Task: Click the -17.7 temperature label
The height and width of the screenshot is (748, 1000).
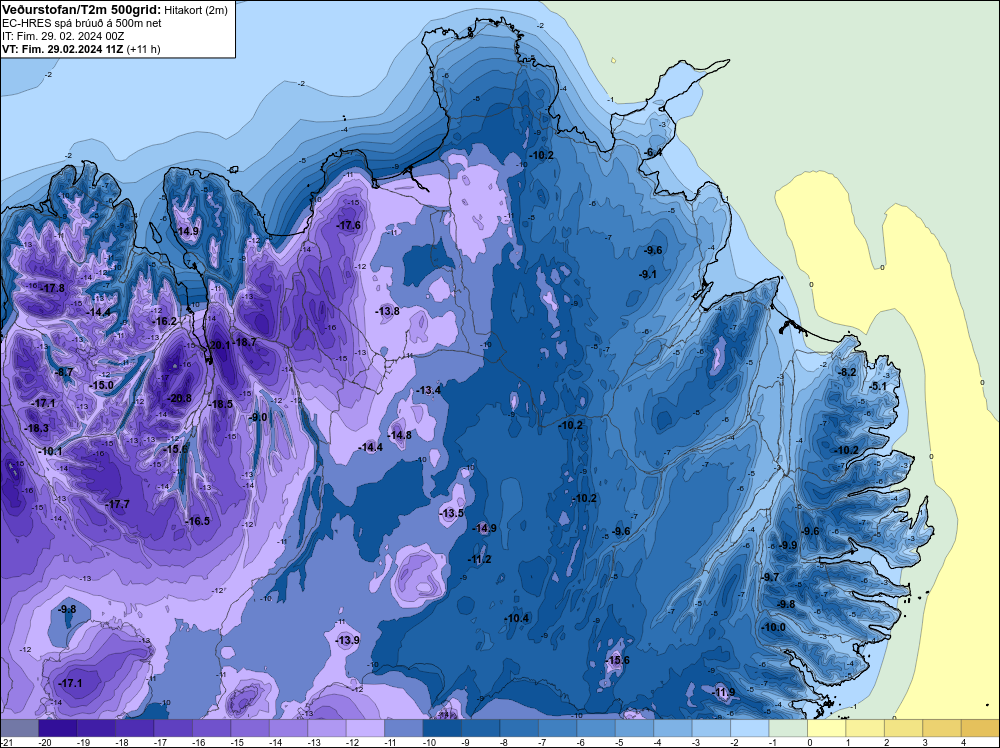Action: click(x=118, y=504)
